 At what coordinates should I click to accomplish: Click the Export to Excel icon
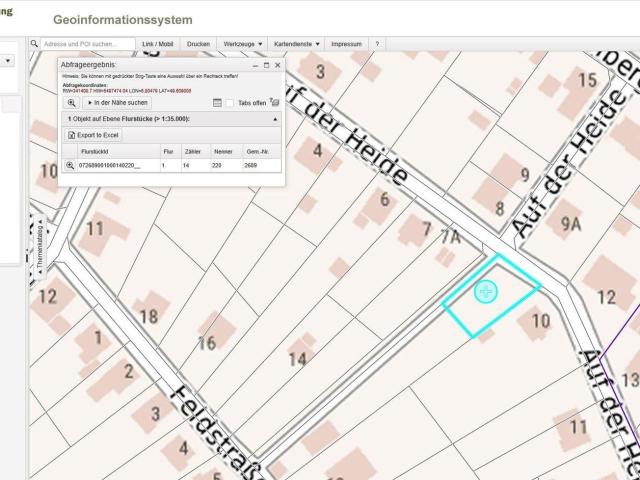pos(71,134)
